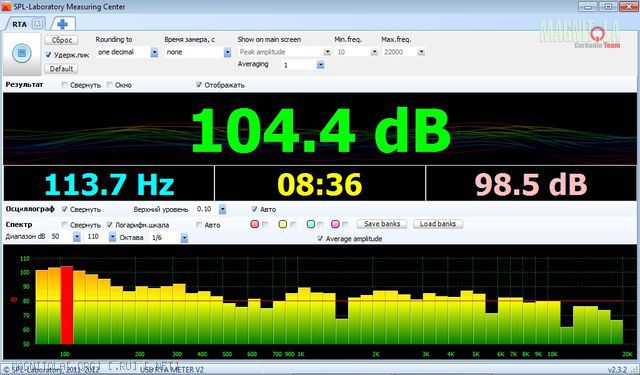Open Show on main screen dropdown
The image size is (640, 375).
coord(327,52)
